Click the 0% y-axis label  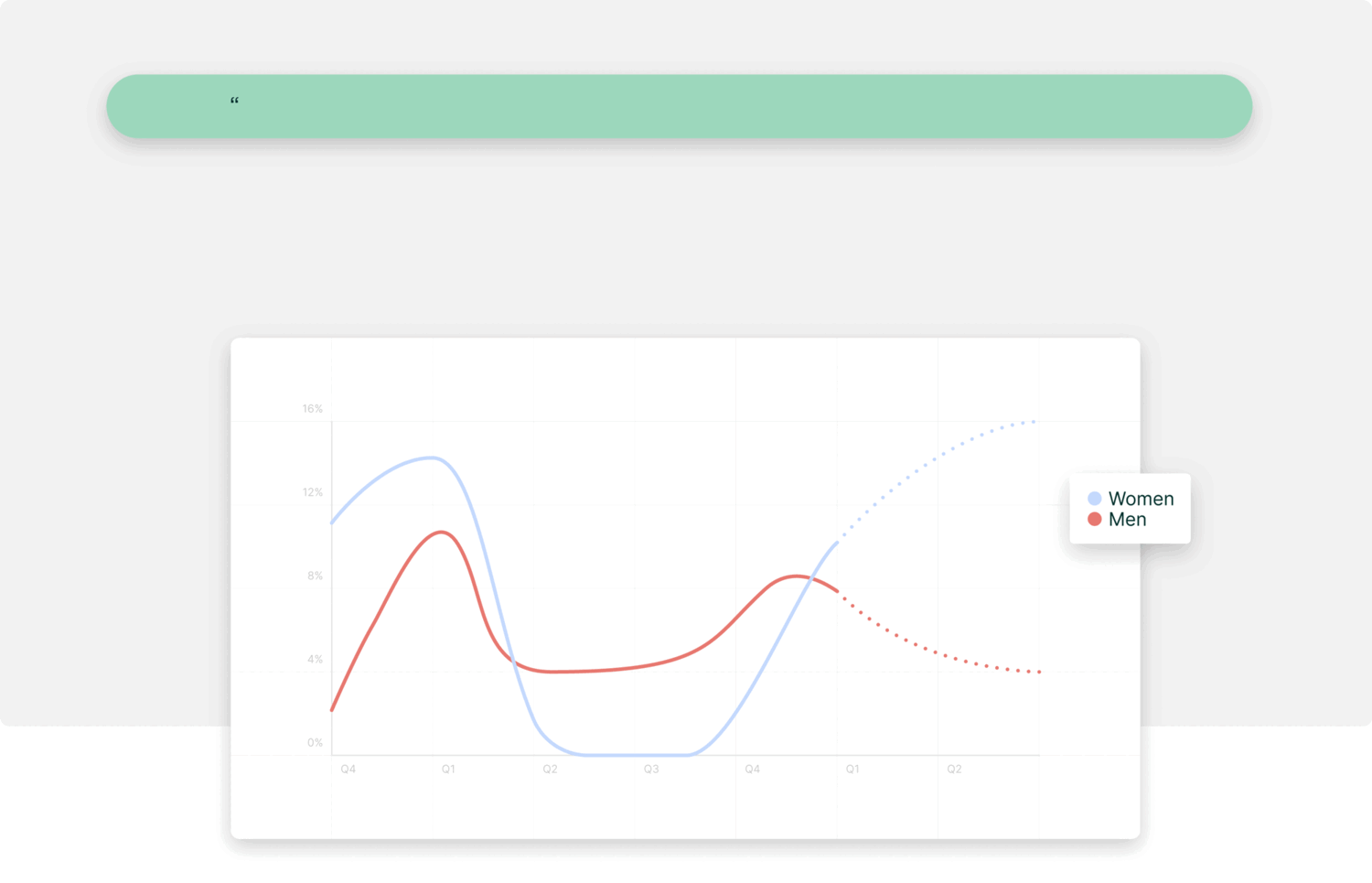[315, 743]
